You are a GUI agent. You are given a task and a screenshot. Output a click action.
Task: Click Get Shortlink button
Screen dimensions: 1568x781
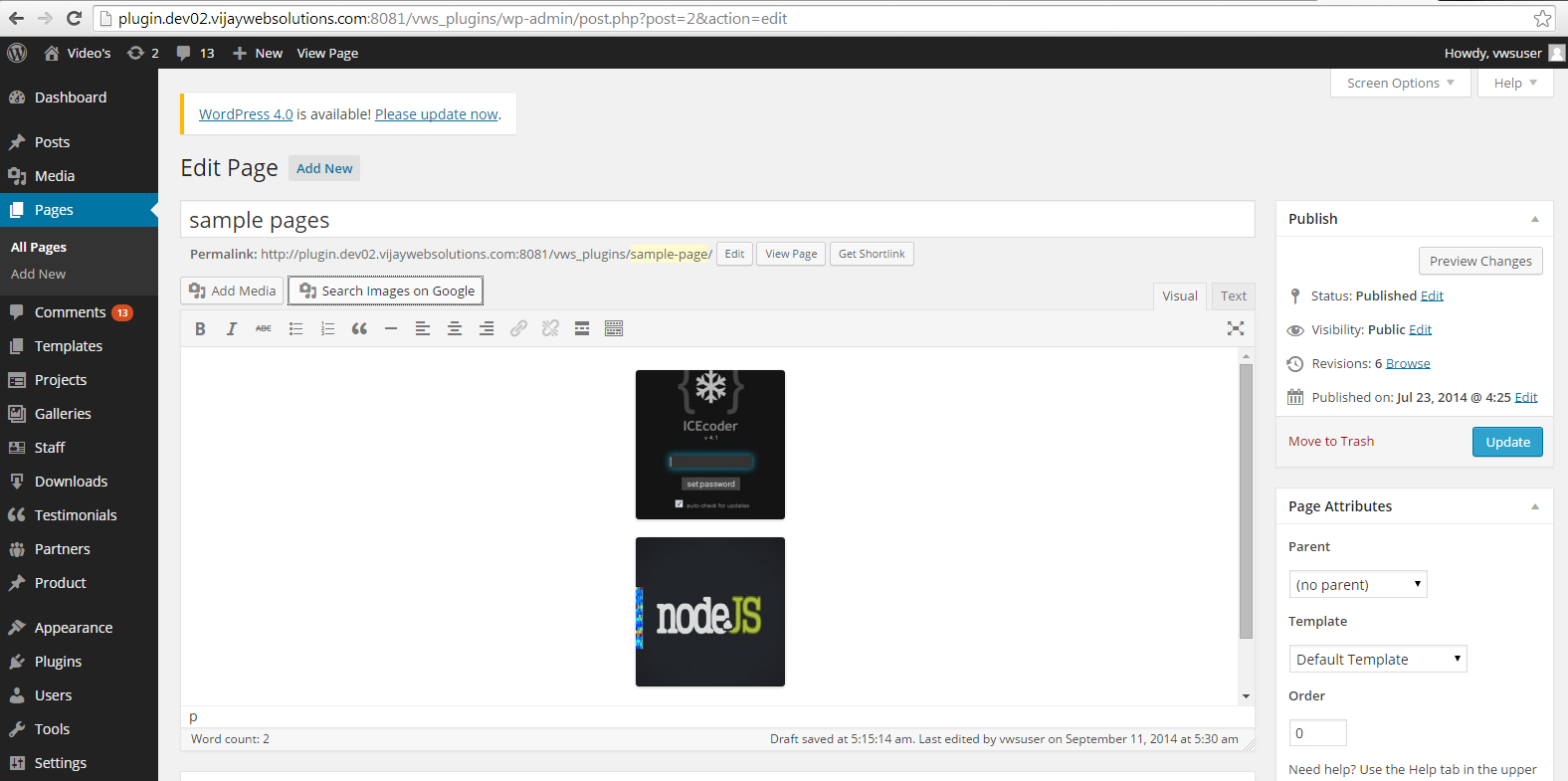(x=872, y=254)
